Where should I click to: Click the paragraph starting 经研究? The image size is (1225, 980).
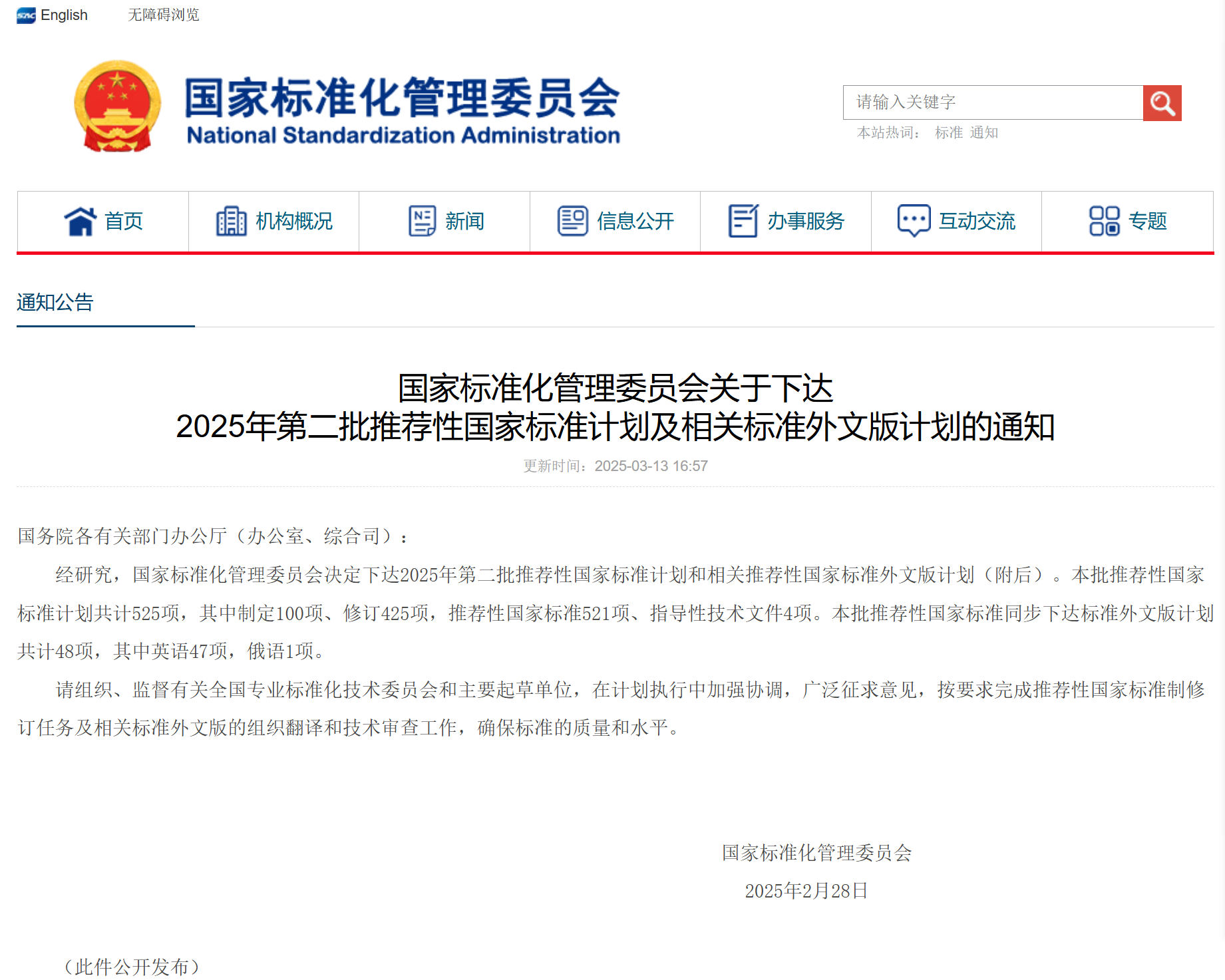(x=615, y=613)
